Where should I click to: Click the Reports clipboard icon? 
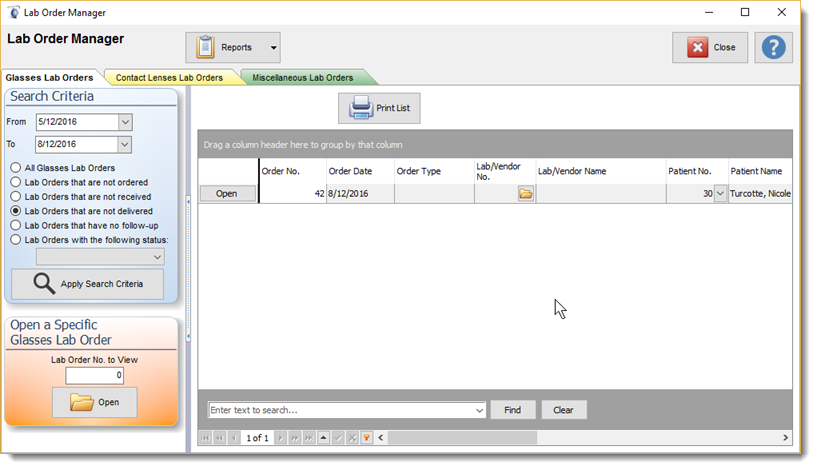click(x=206, y=47)
